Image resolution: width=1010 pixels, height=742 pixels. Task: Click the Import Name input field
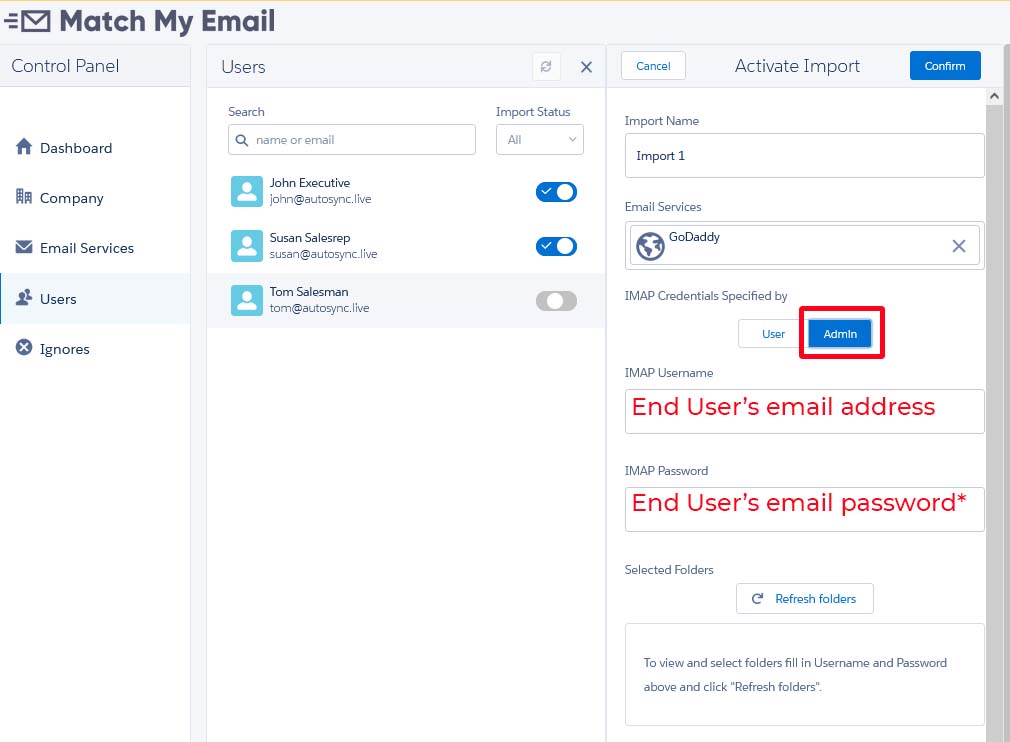[804, 156]
